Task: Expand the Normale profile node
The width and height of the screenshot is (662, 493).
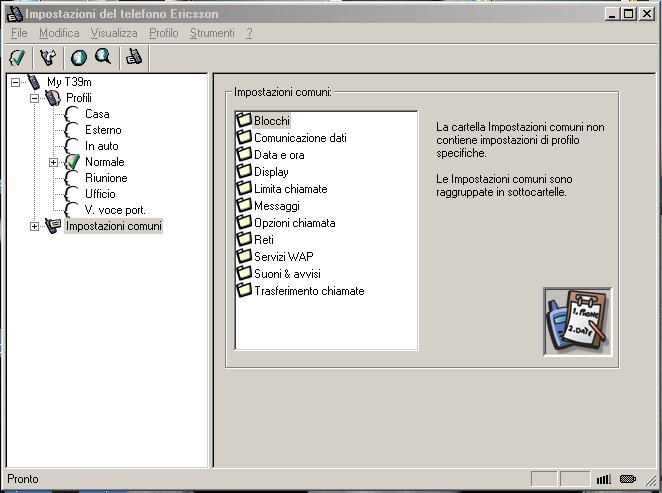Action: (x=53, y=163)
